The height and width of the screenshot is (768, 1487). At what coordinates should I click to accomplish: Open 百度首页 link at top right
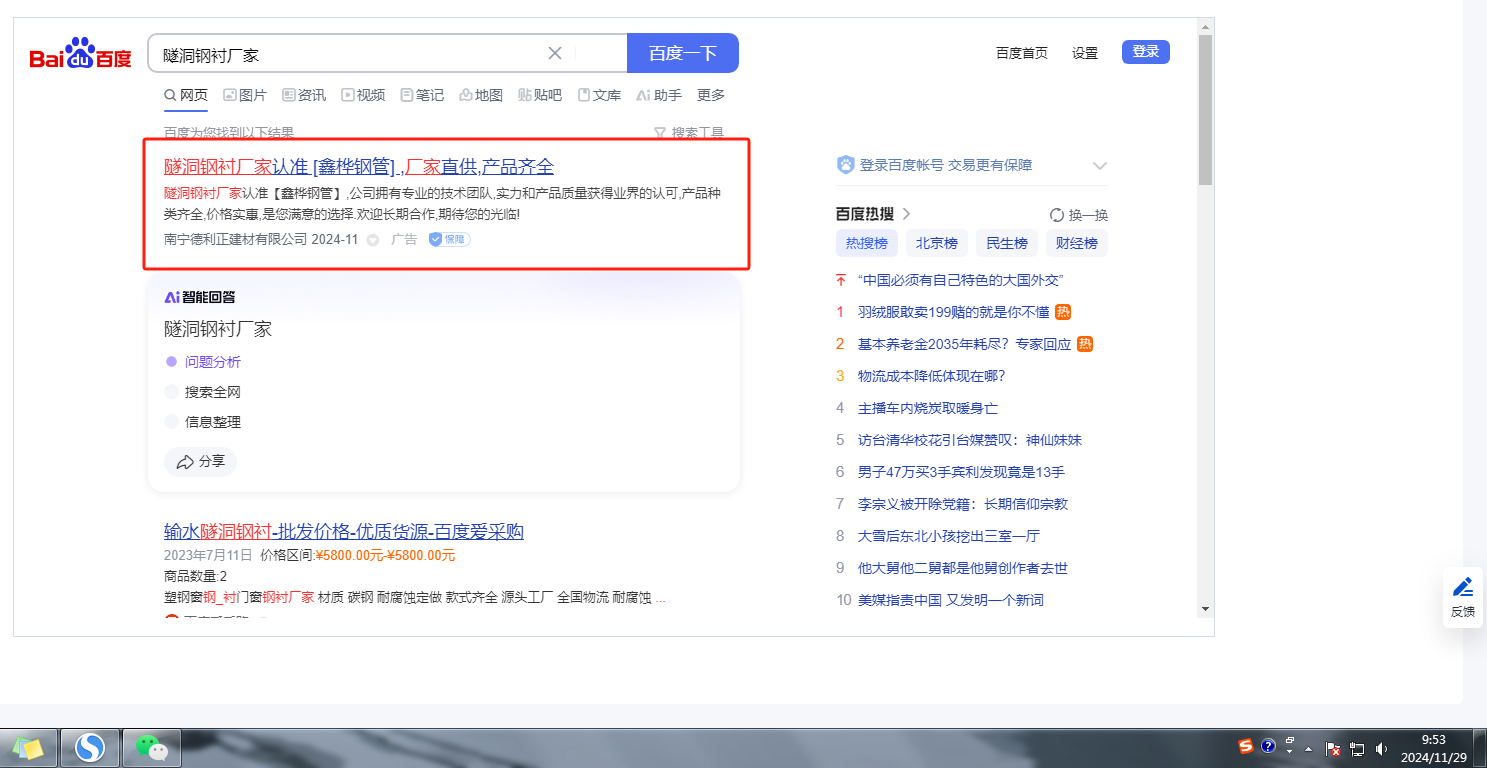click(x=1022, y=53)
